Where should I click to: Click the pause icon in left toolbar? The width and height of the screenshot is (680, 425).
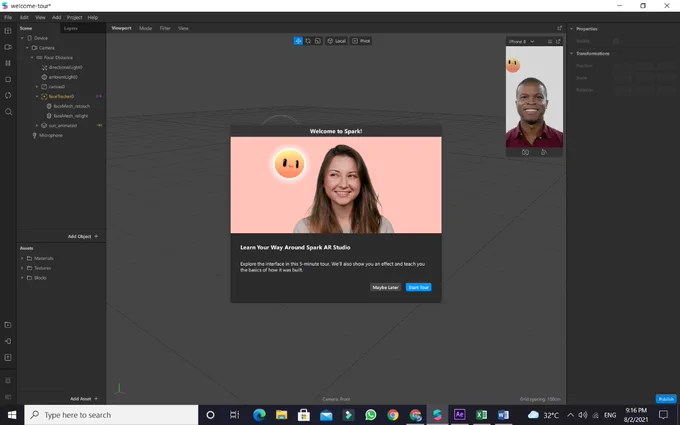coord(8,63)
